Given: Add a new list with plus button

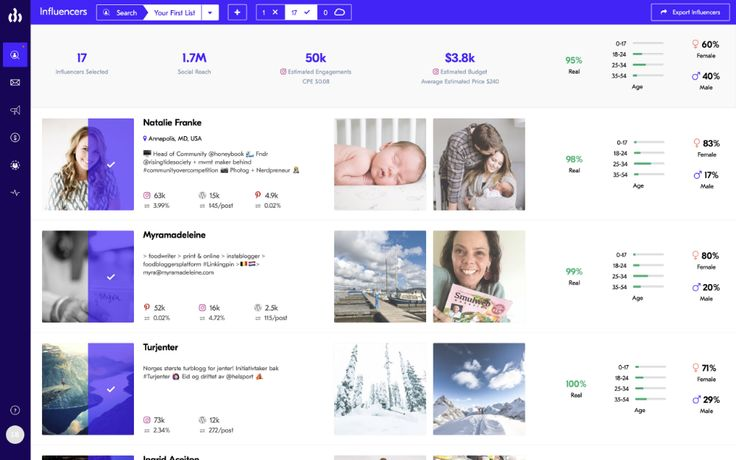Looking at the screenshot, I should click(237, 13).
